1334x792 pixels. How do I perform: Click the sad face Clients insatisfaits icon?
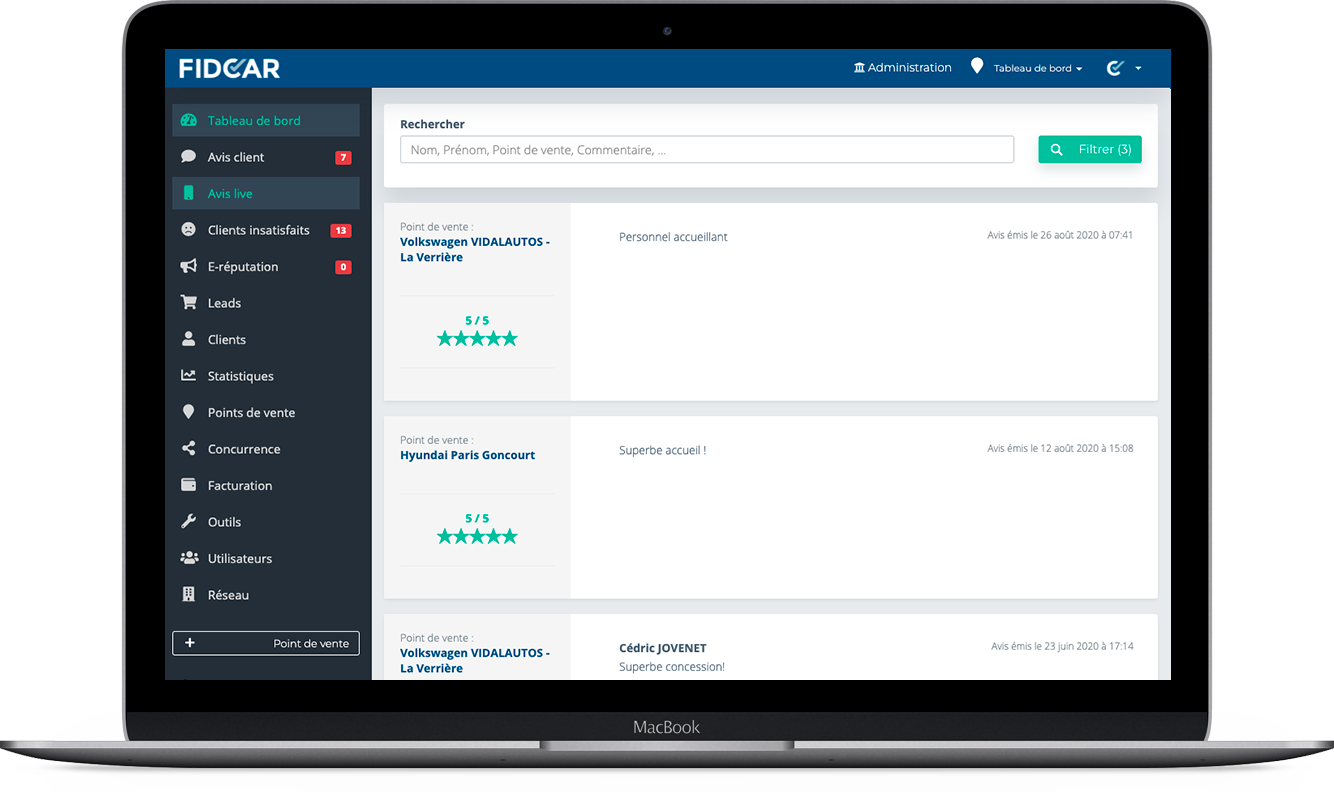pos(188,230)
